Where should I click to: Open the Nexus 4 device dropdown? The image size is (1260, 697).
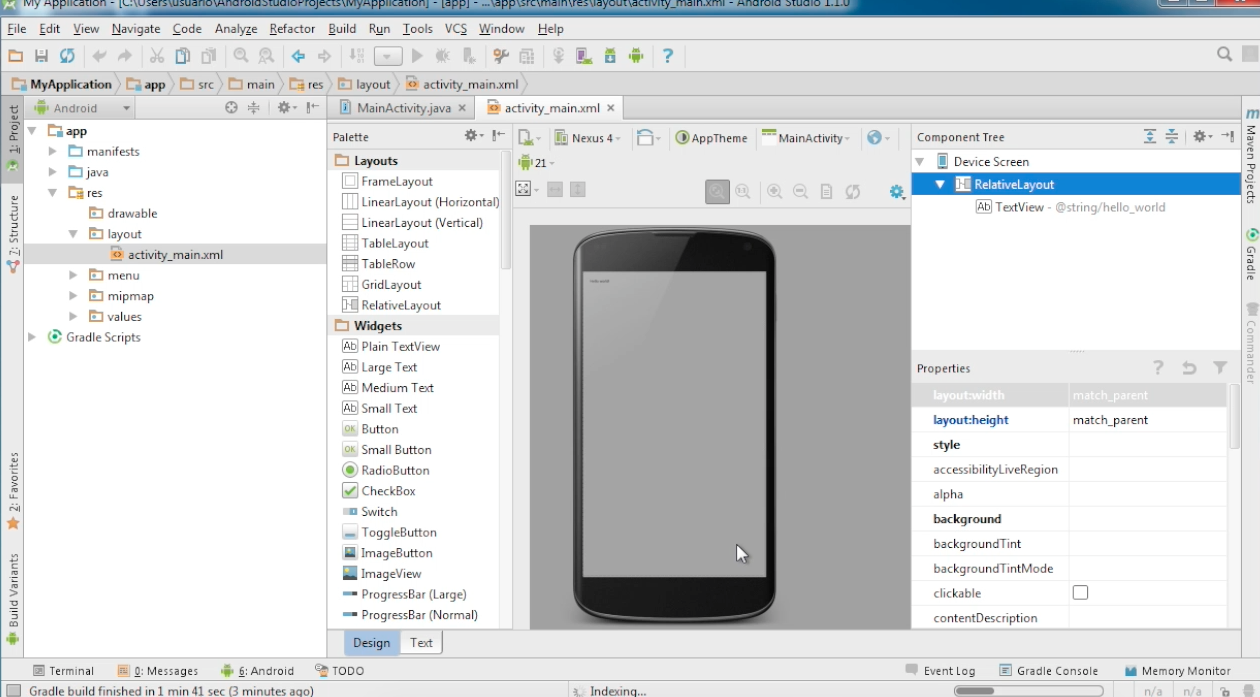click(589, 138)
